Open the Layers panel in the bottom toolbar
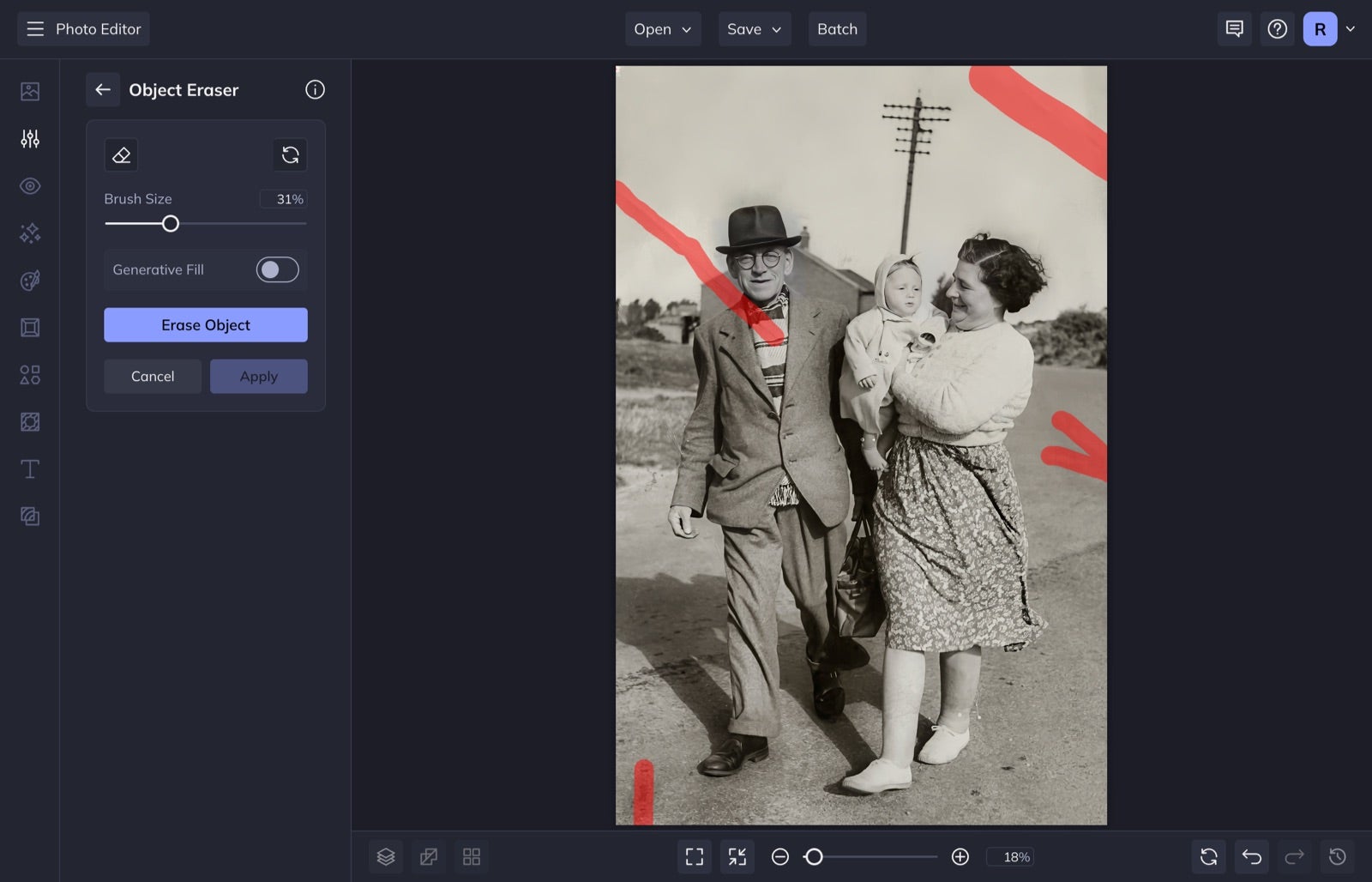1372x882 pixels. [386, 856]
